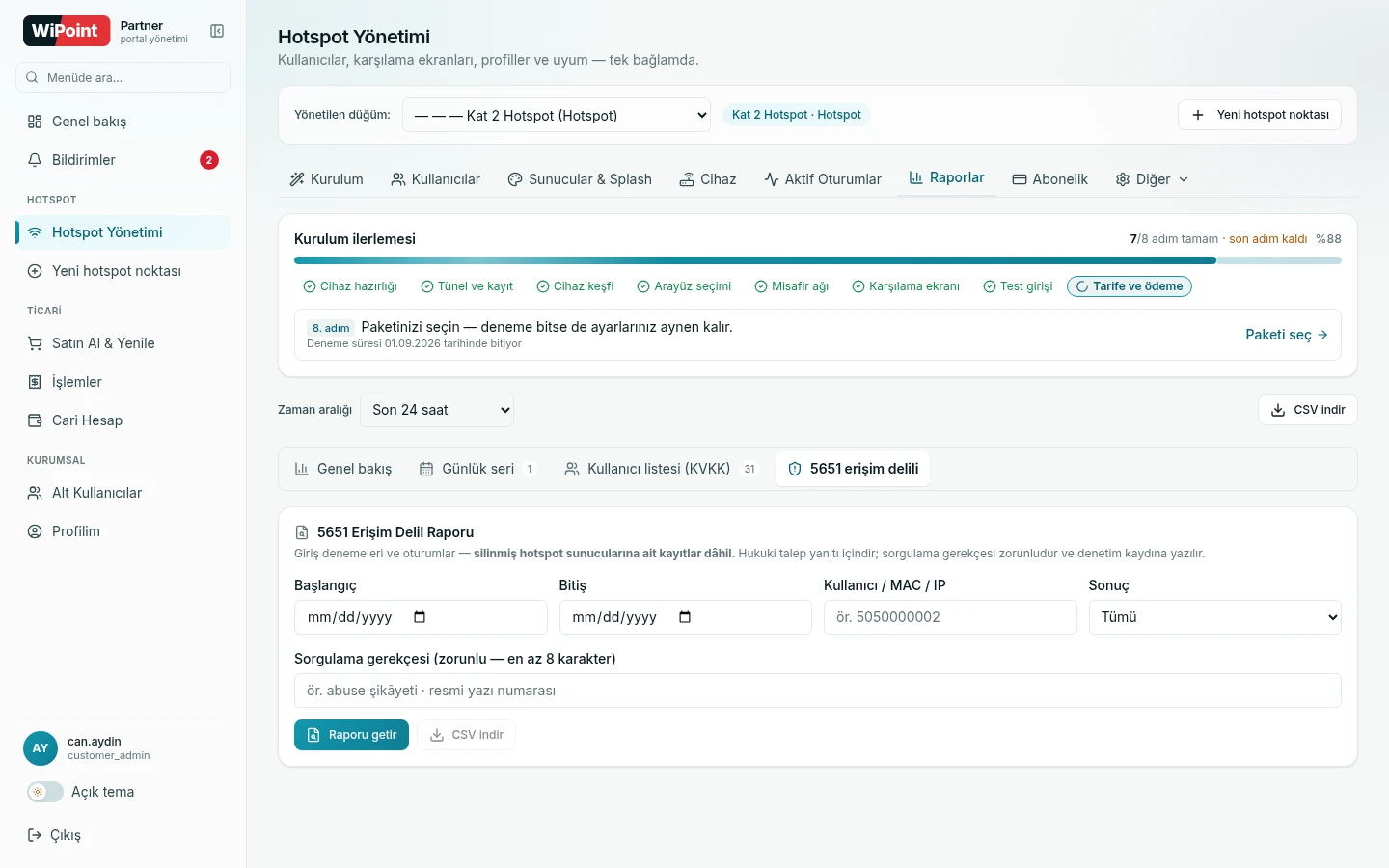Toggle the Açık tema switch
1389x868 pixels.
pos(45,792)
